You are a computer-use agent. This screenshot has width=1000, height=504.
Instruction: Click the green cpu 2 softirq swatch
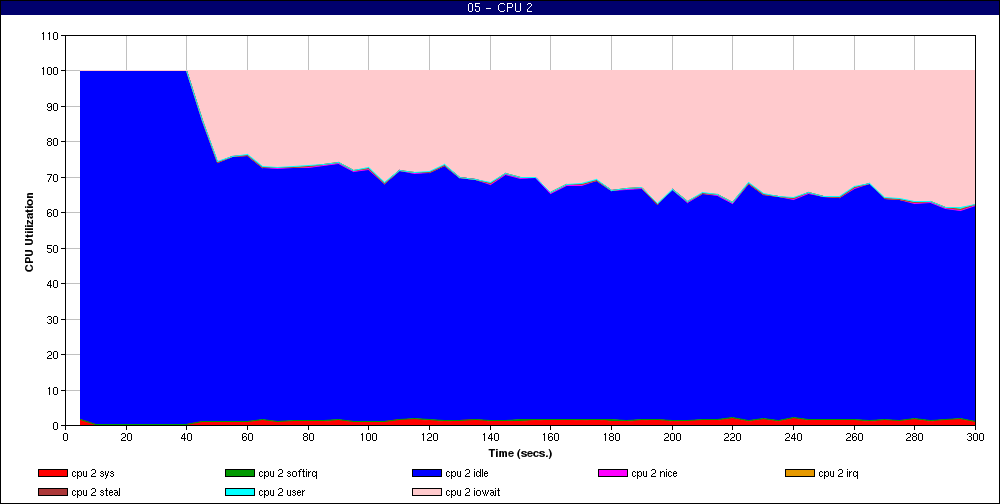tap(239, 473)
